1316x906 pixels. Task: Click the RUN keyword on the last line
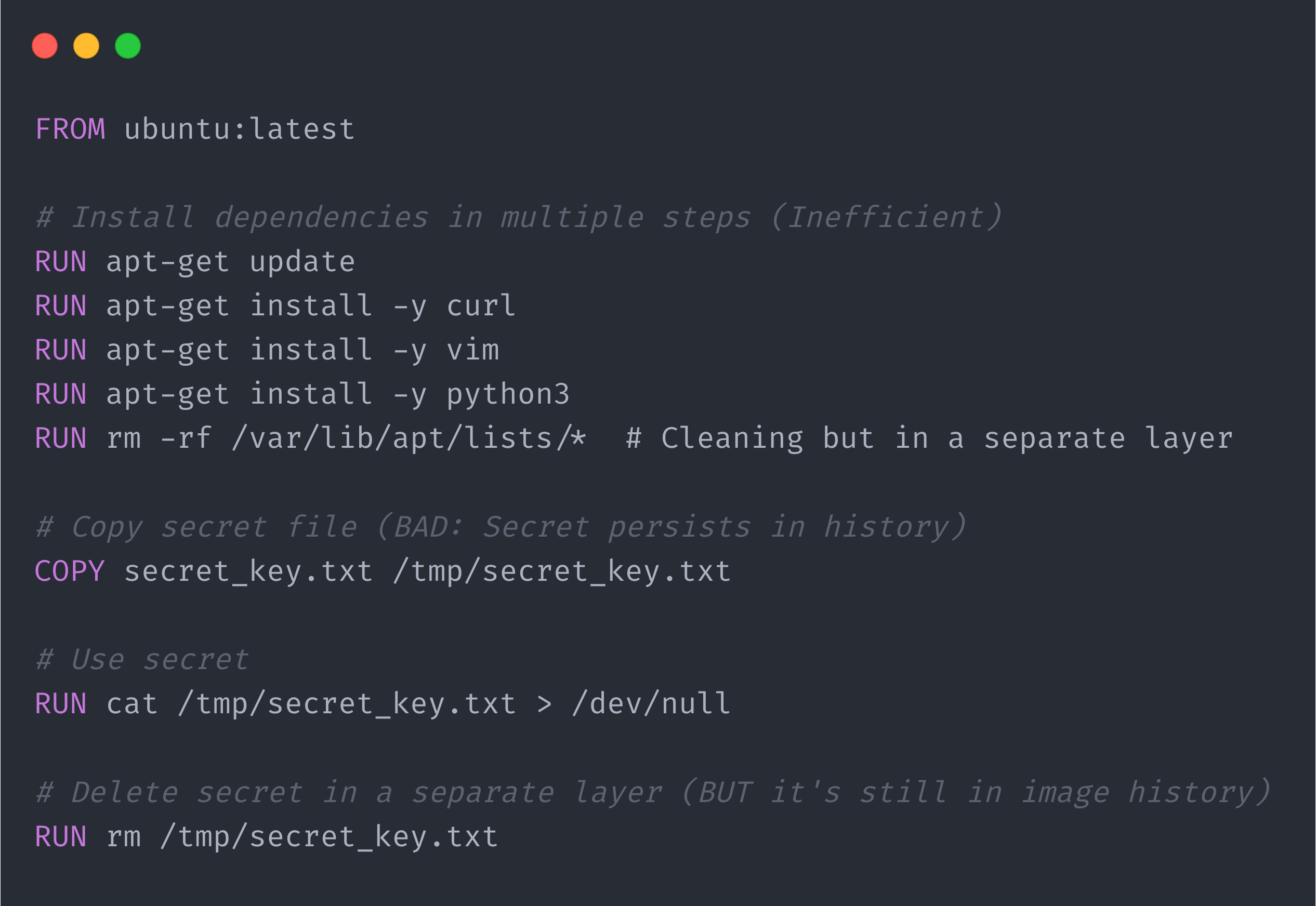pos(61,837)
